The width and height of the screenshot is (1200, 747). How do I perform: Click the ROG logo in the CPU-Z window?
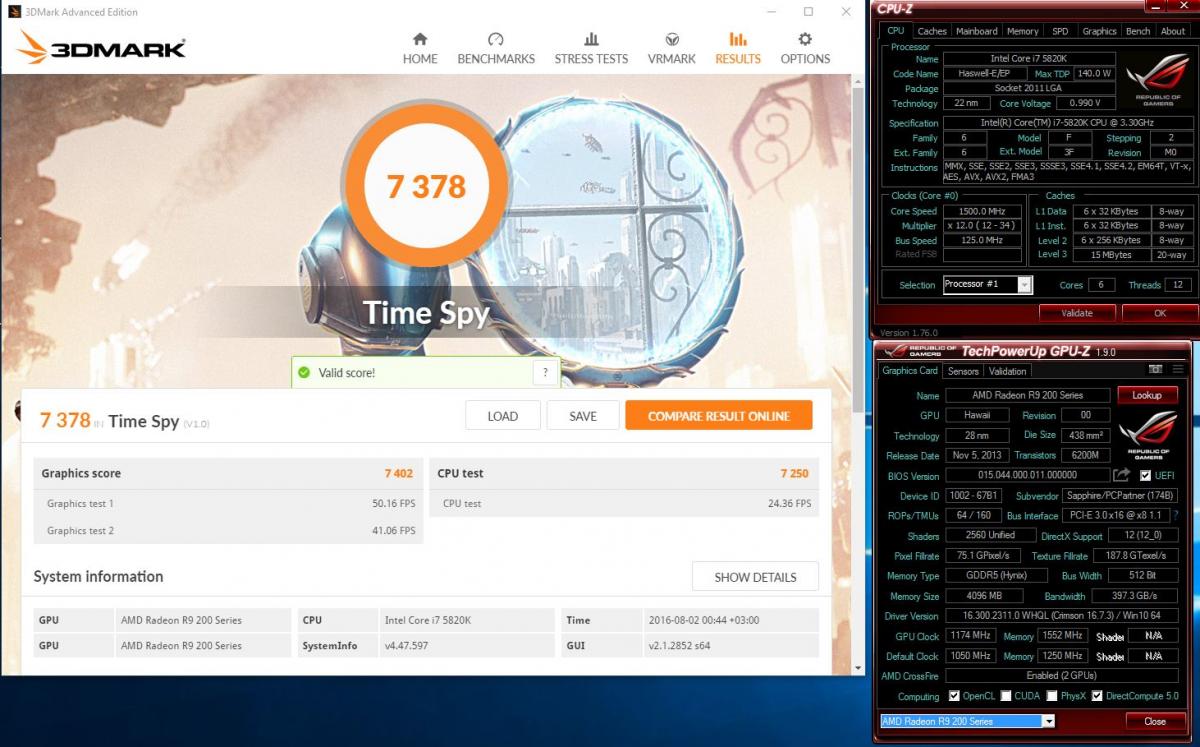tap(1157, 81)
